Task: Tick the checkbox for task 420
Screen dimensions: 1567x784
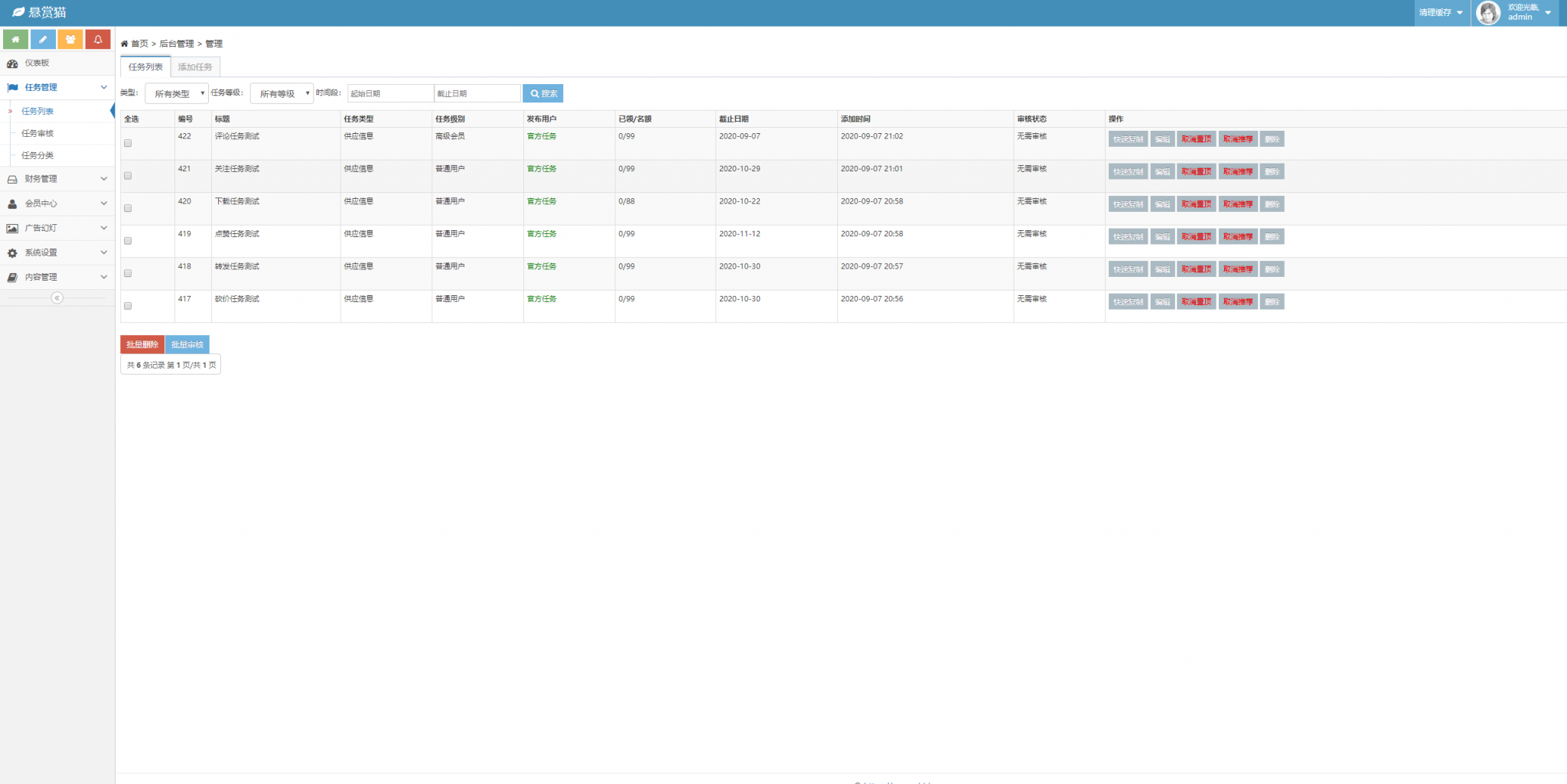Action: coord(128,208)
